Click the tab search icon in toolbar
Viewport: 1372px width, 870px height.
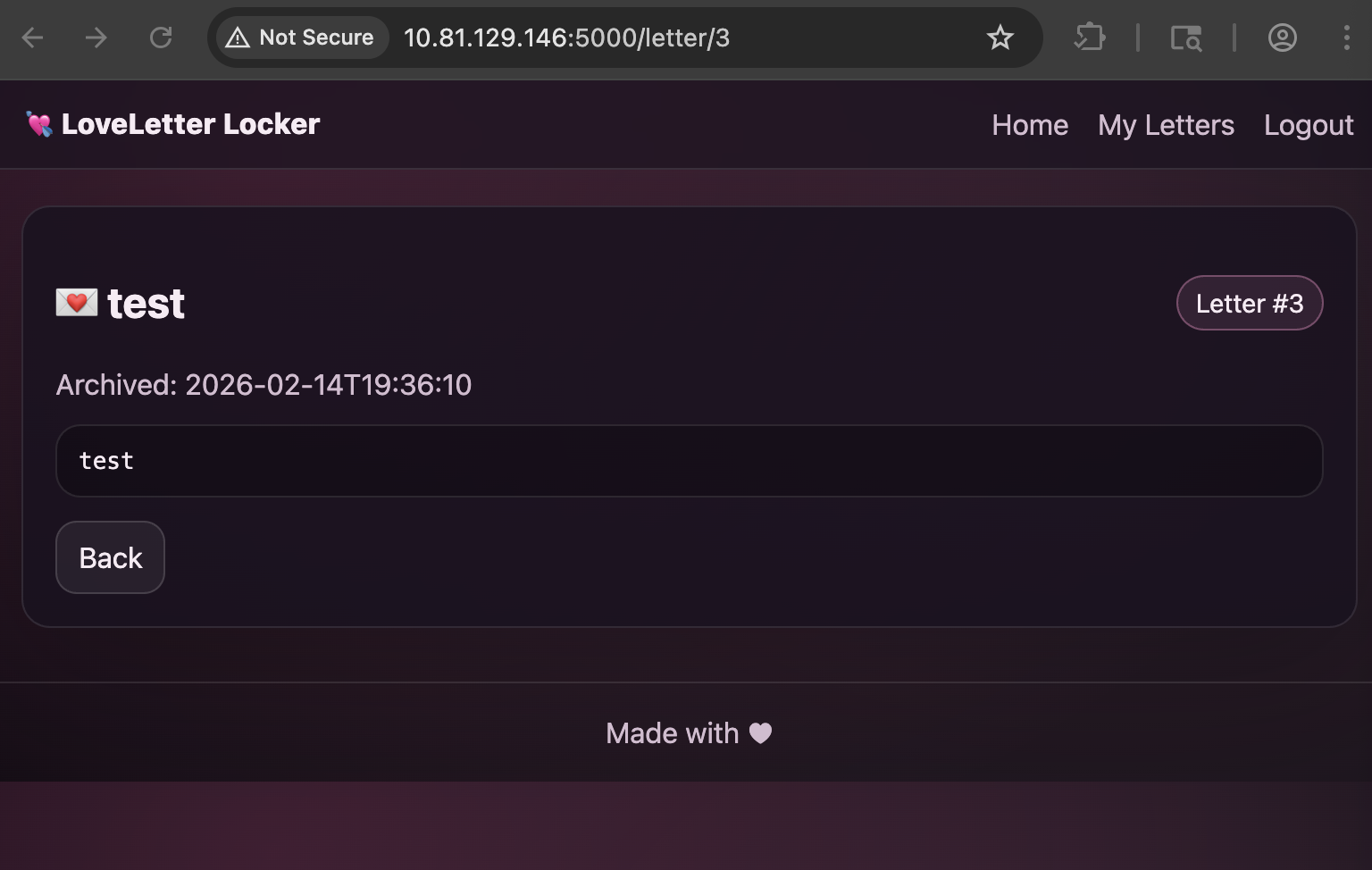(1185, 38)
